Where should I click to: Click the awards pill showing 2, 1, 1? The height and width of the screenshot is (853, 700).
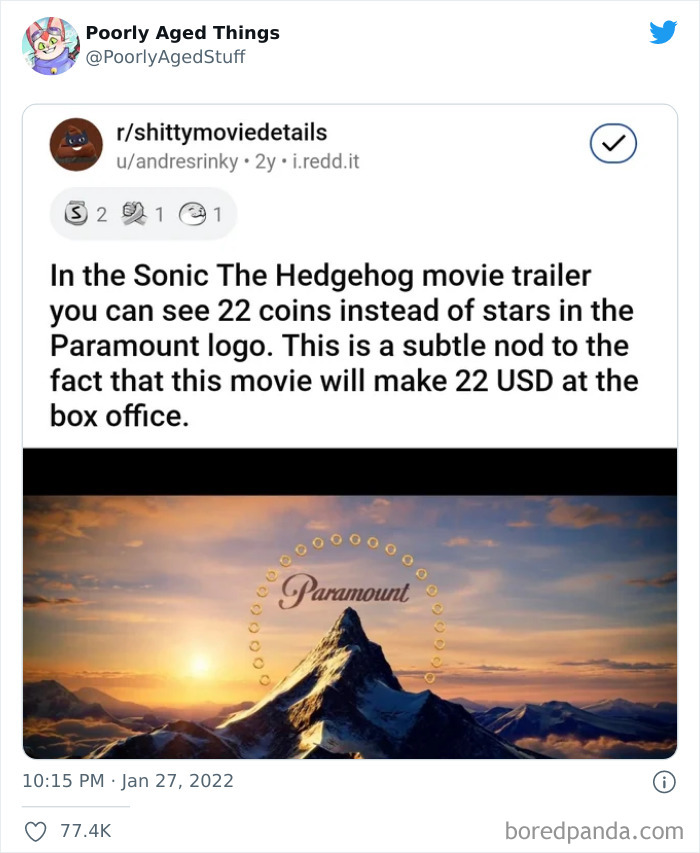coord(144,214)
